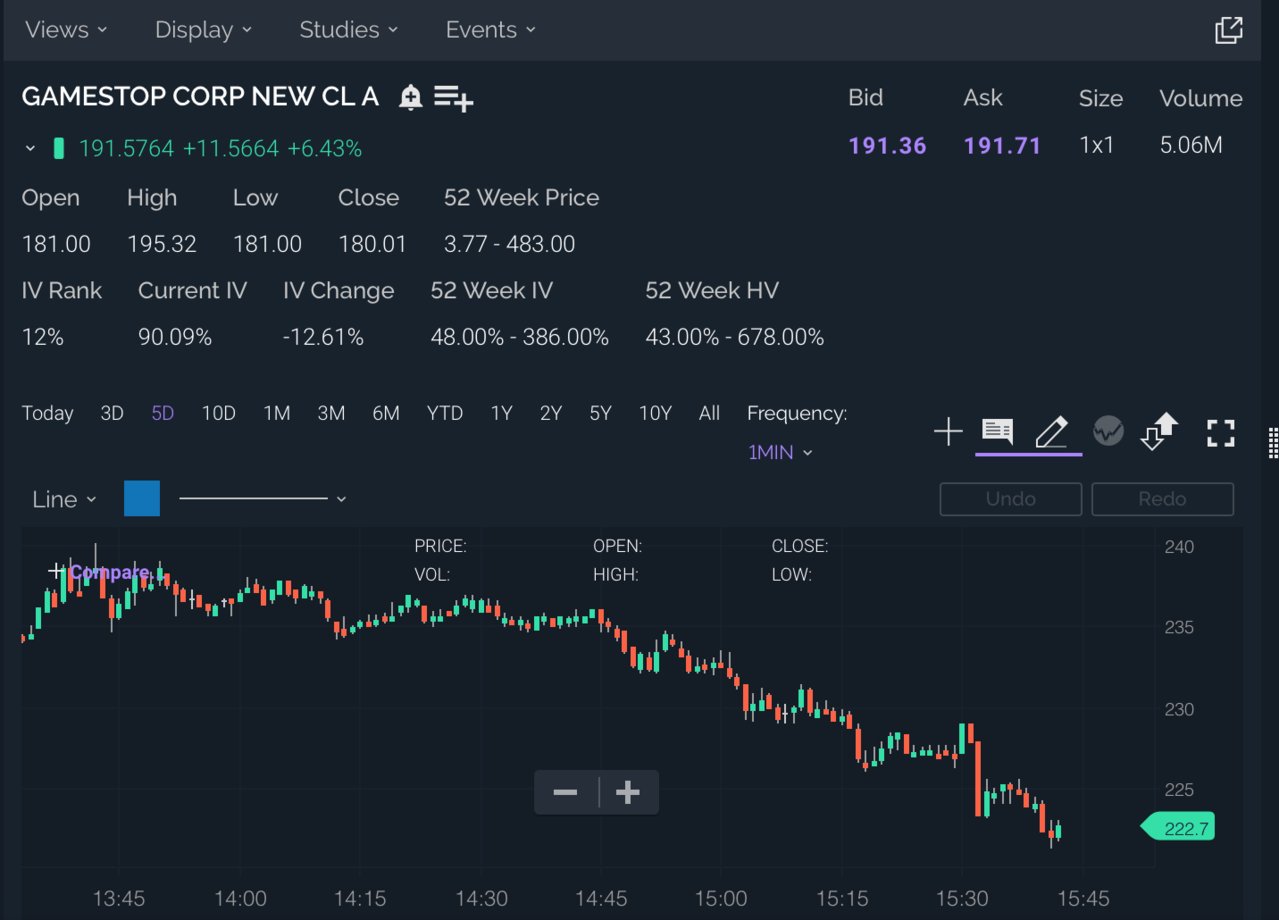Click the 5.06M volume value
Viewport: 1279px width, 920px height.
(1191, 146)
